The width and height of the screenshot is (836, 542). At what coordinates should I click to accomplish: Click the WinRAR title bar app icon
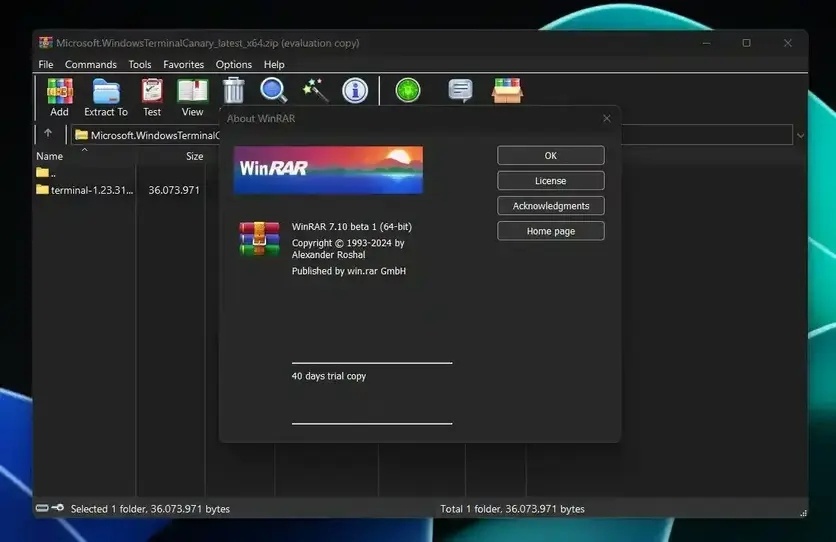46,43
